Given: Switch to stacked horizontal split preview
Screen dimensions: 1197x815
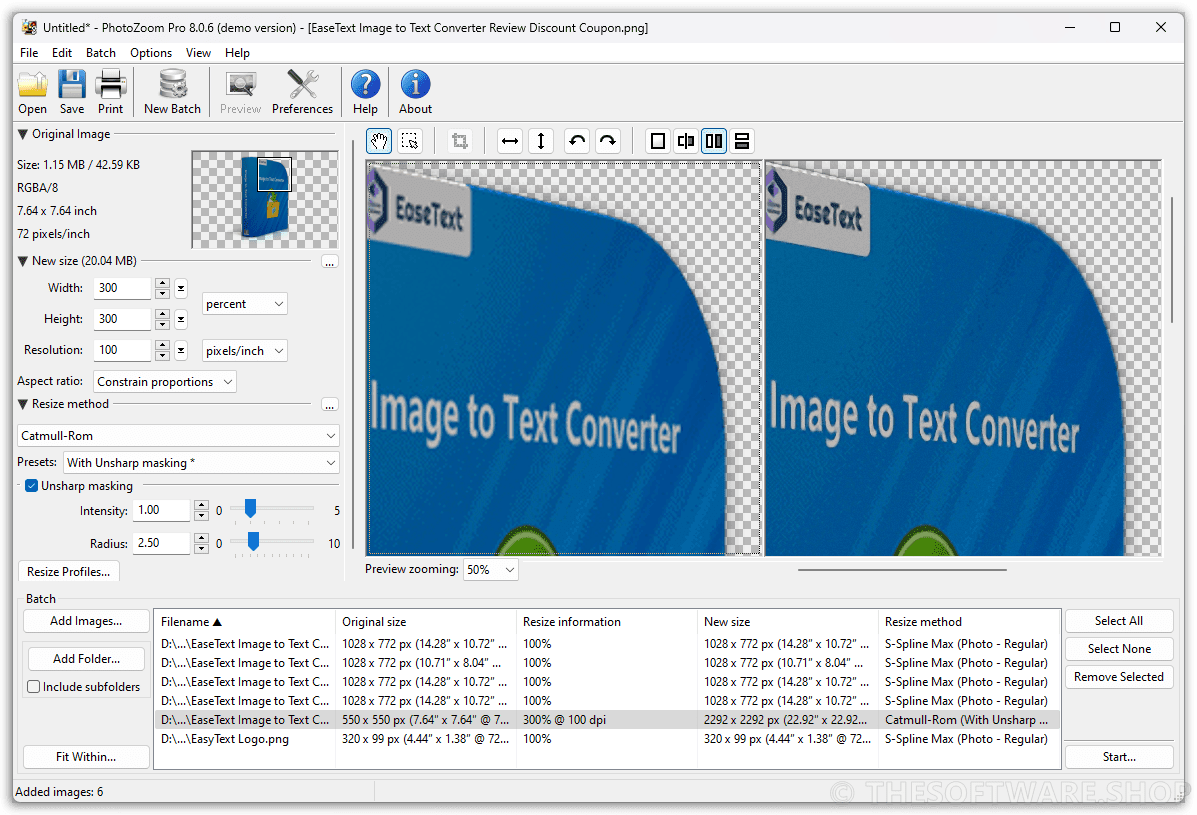Looking at the screenshot, I should point(742,141).
